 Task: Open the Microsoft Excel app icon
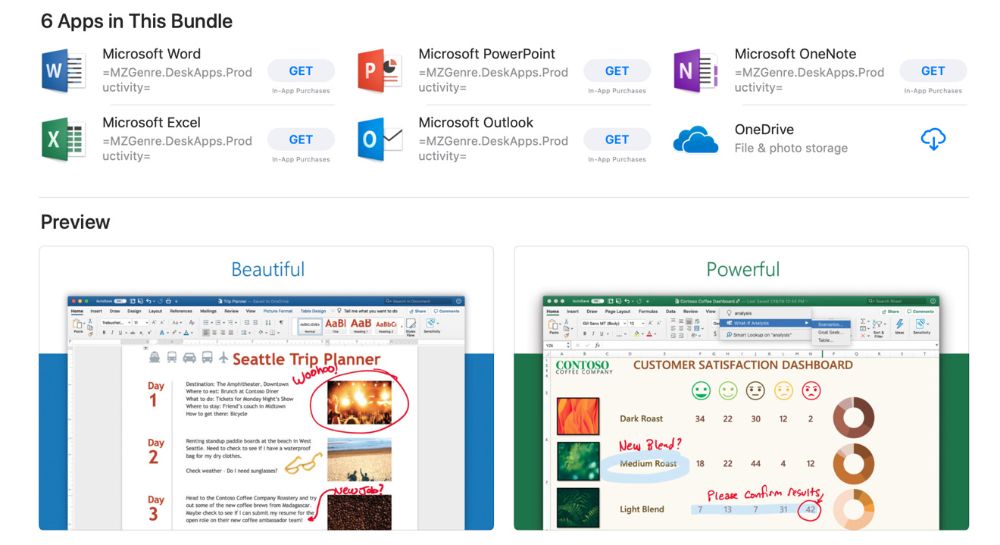click(x=64, y=139)
